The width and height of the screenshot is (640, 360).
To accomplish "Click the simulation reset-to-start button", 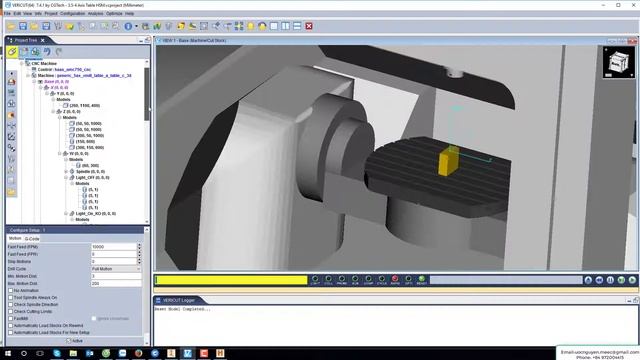I will (588, 280).
